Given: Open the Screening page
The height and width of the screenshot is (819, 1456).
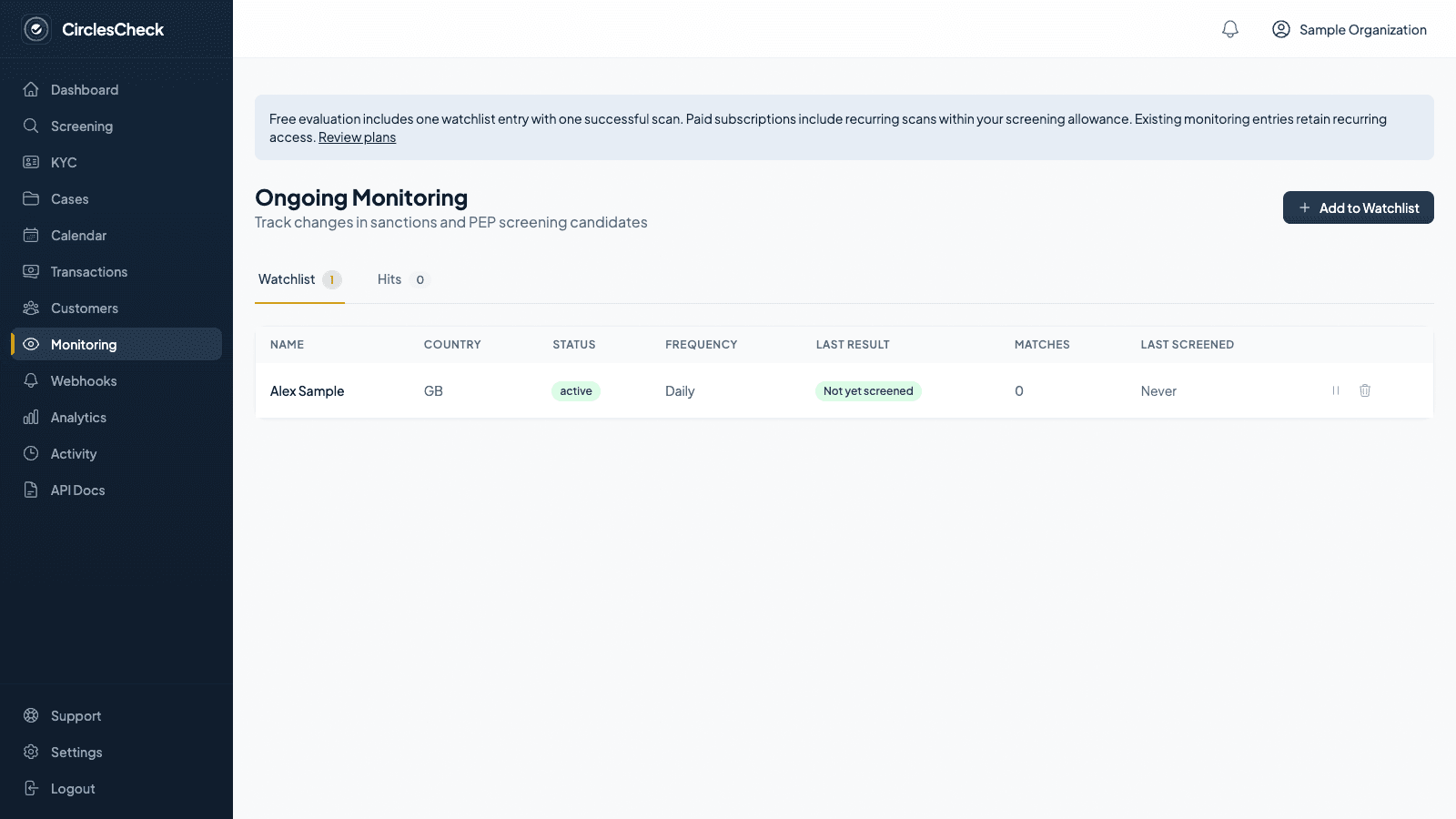Looking at the screenshot, I should tap(116, 126).
